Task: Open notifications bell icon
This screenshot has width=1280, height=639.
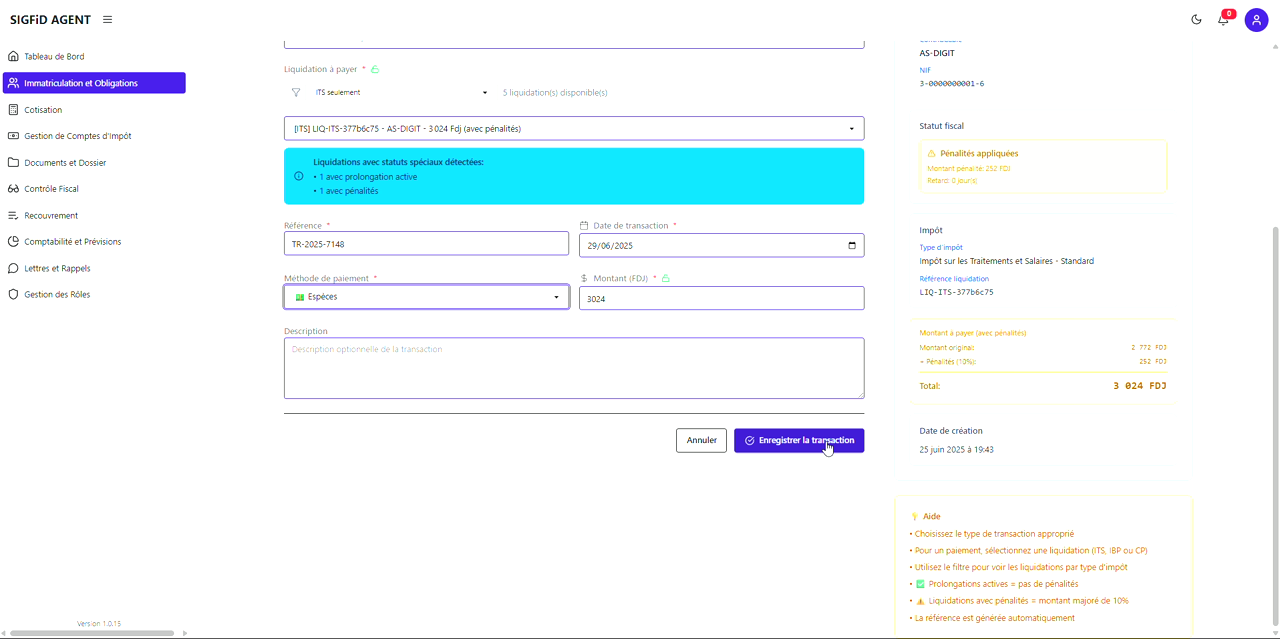Action: 1223,20
